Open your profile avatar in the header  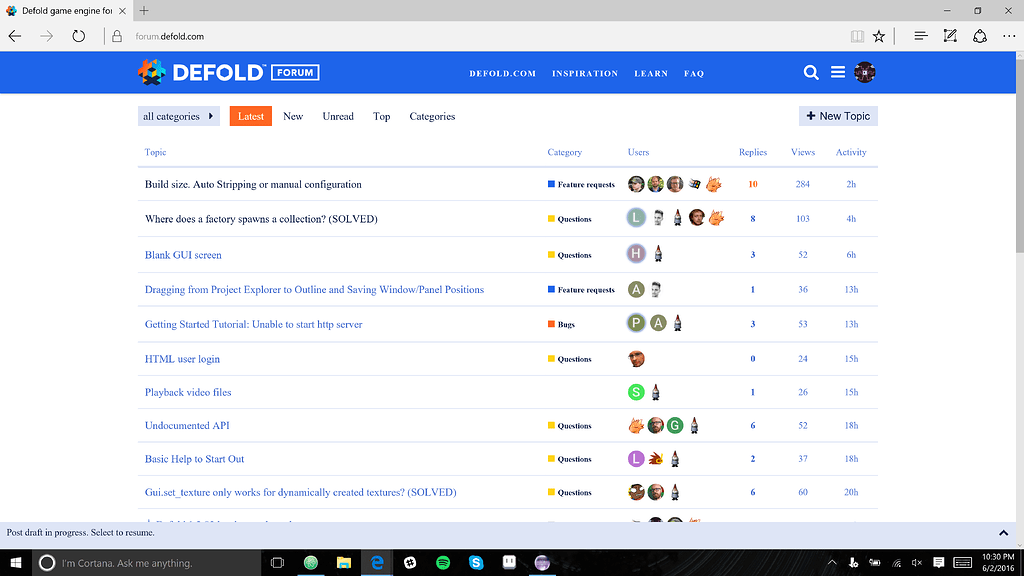click(x=865, y=72)
